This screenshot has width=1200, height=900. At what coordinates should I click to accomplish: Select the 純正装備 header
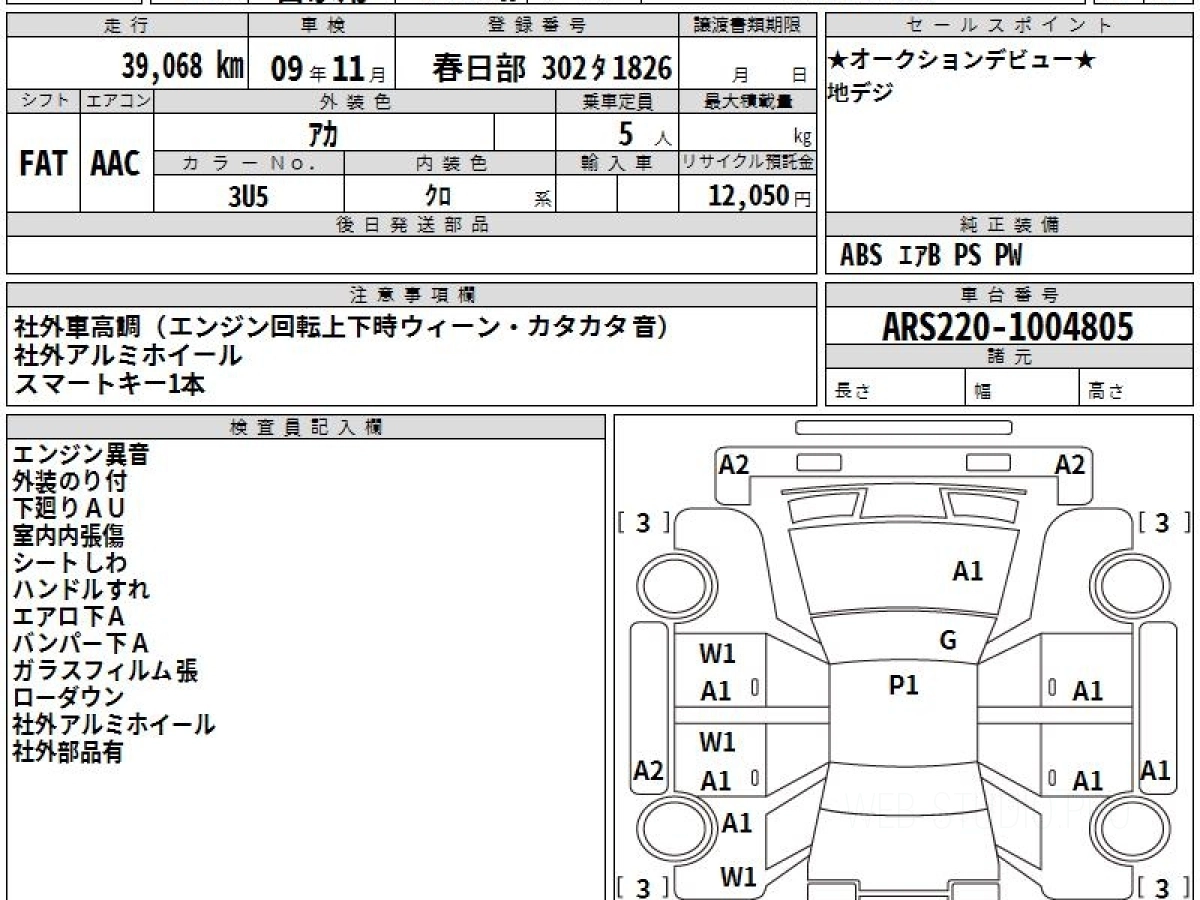pos(1009,225)
